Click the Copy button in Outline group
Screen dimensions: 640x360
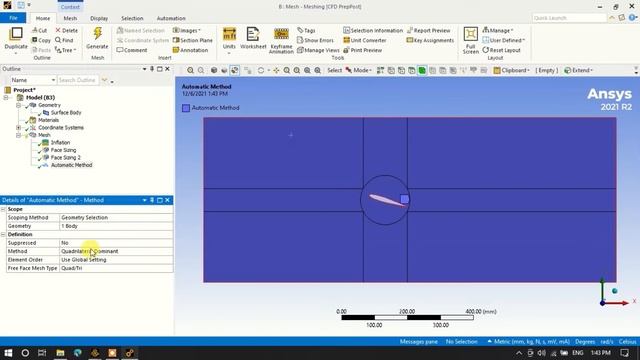[x=41, y=40]
